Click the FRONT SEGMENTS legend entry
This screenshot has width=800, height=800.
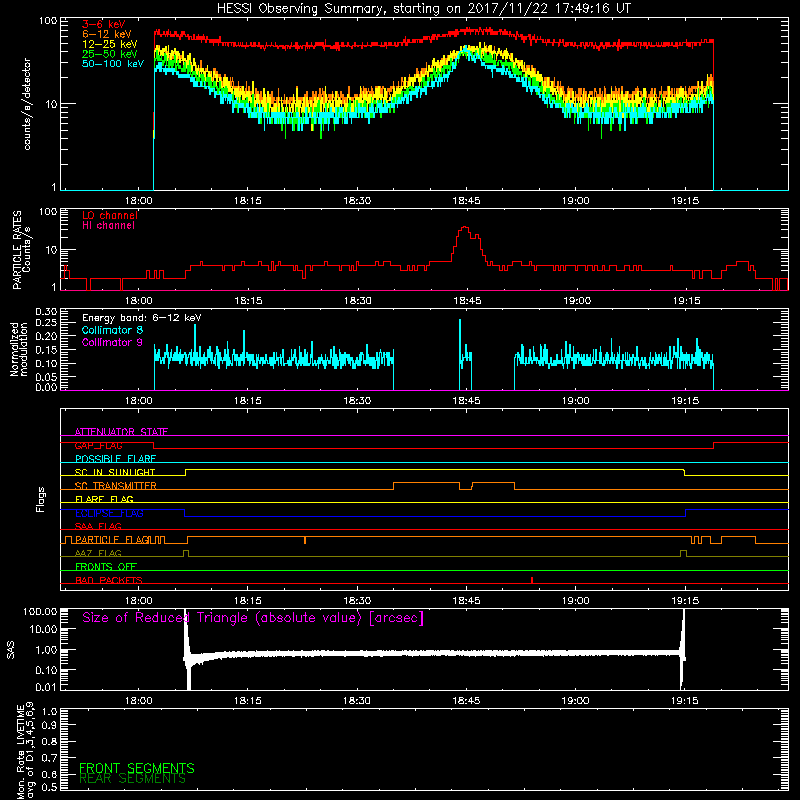tap(137, 768)
